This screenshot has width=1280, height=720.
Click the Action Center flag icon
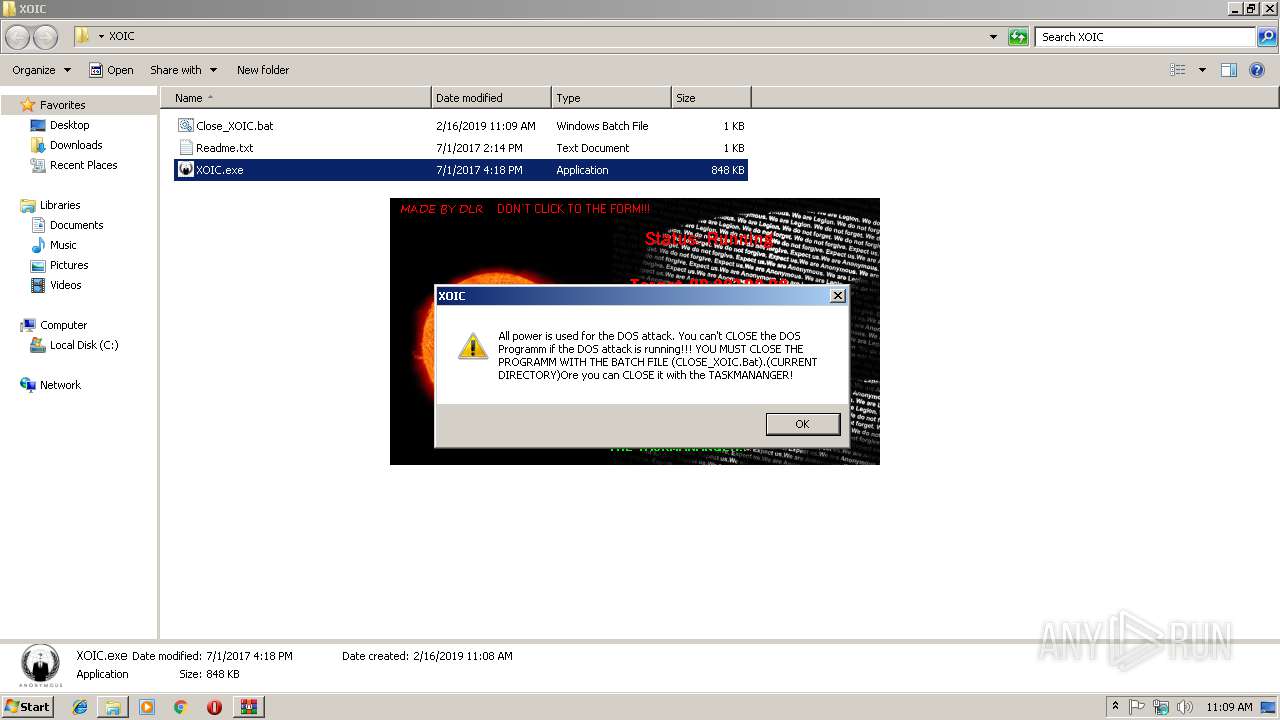pos(1138,706)
